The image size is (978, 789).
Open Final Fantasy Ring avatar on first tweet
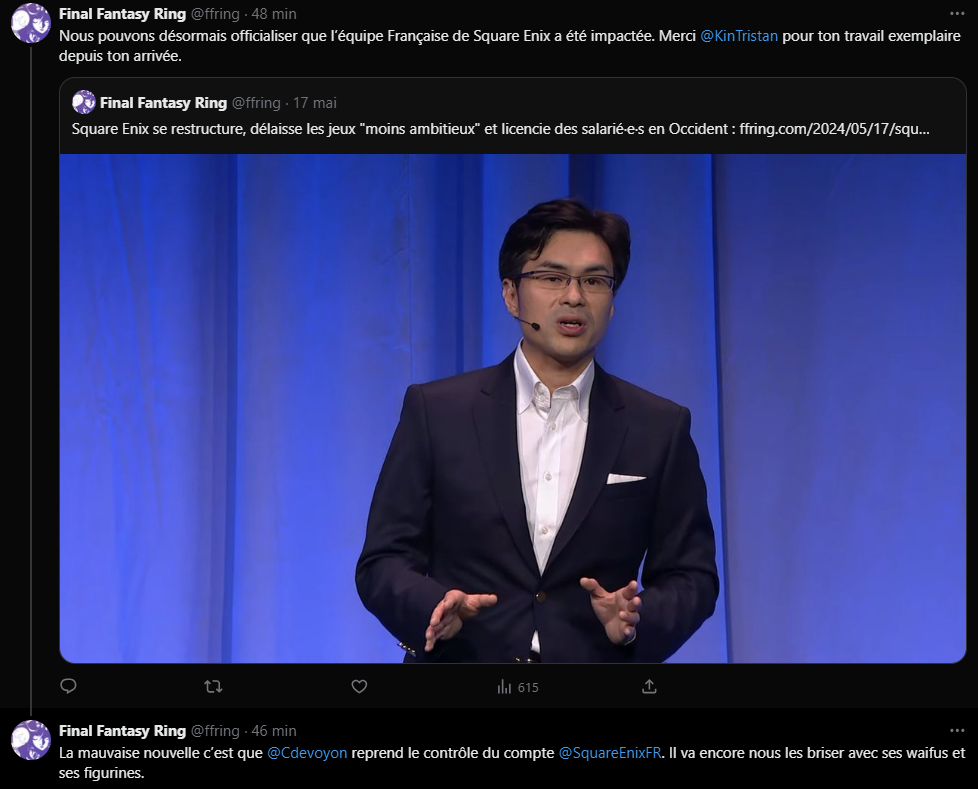click(x=31, y=23)
